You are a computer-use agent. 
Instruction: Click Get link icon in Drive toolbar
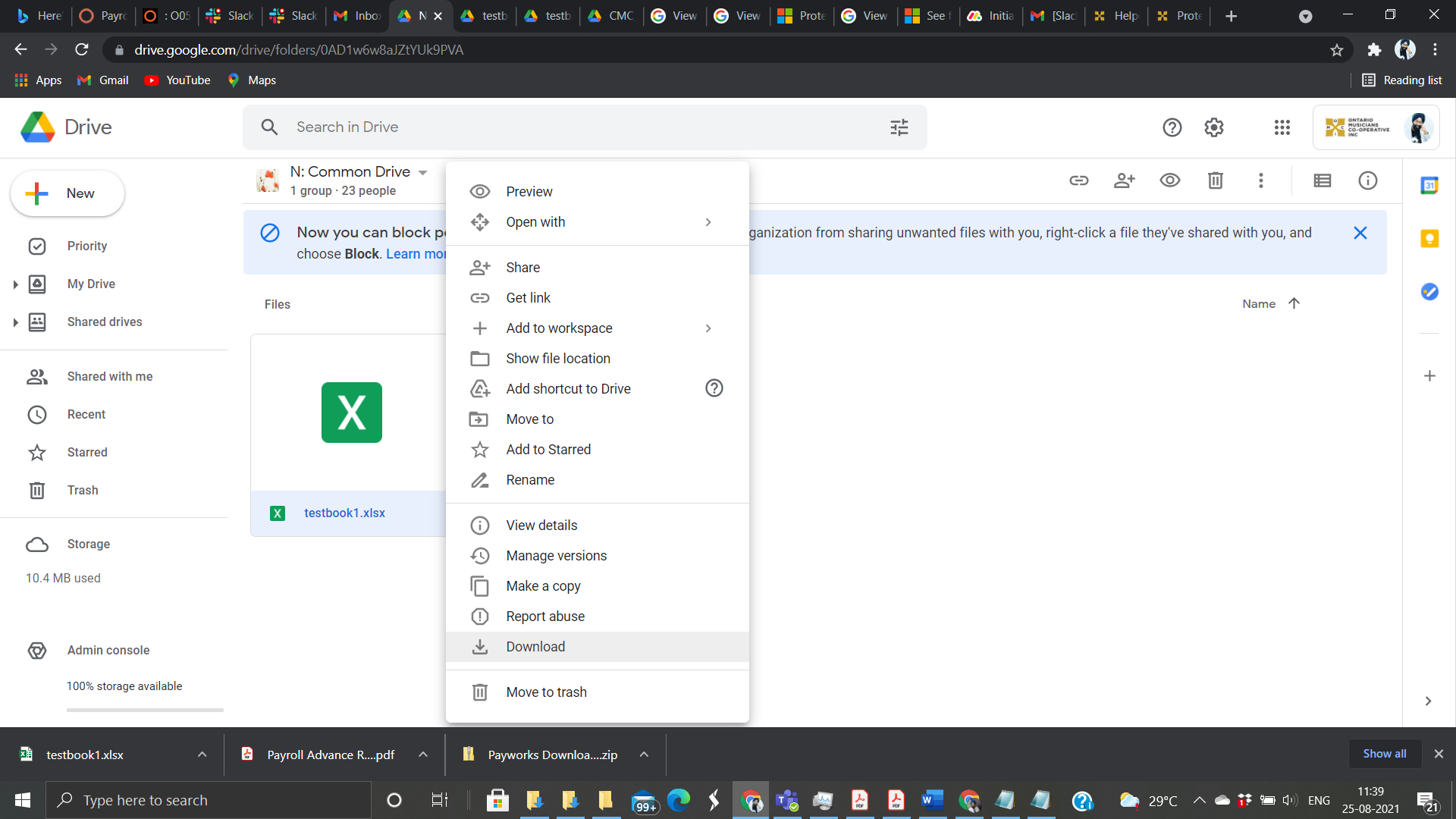point(1079,180)
